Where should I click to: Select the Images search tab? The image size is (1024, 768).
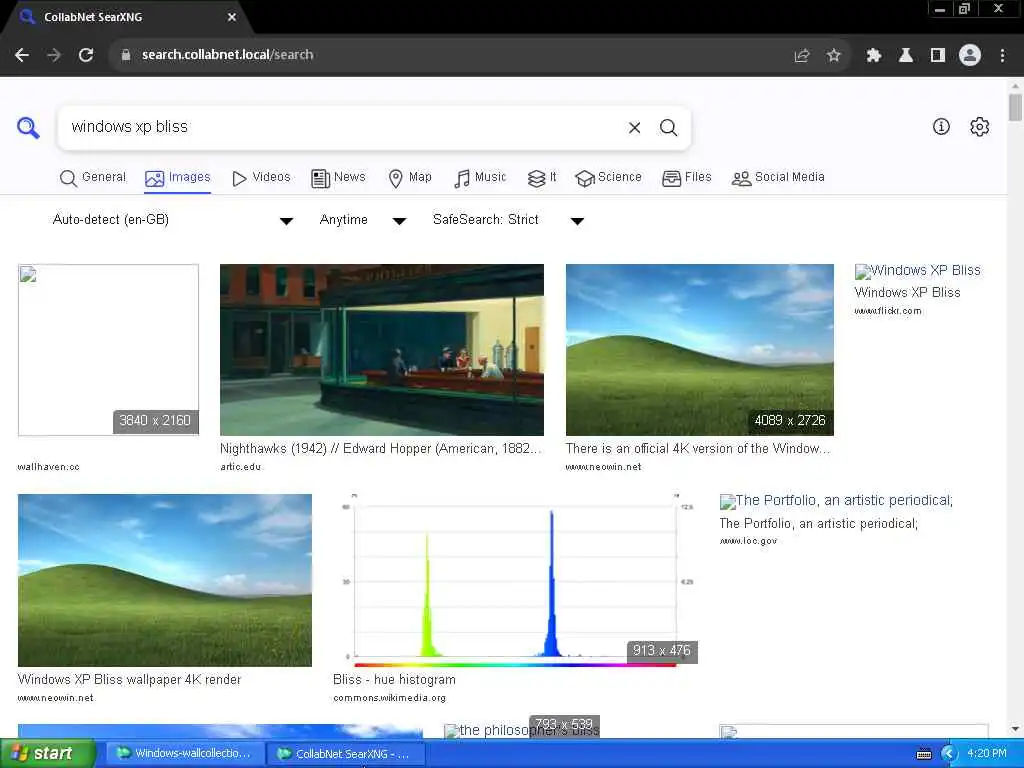point(178,178)
